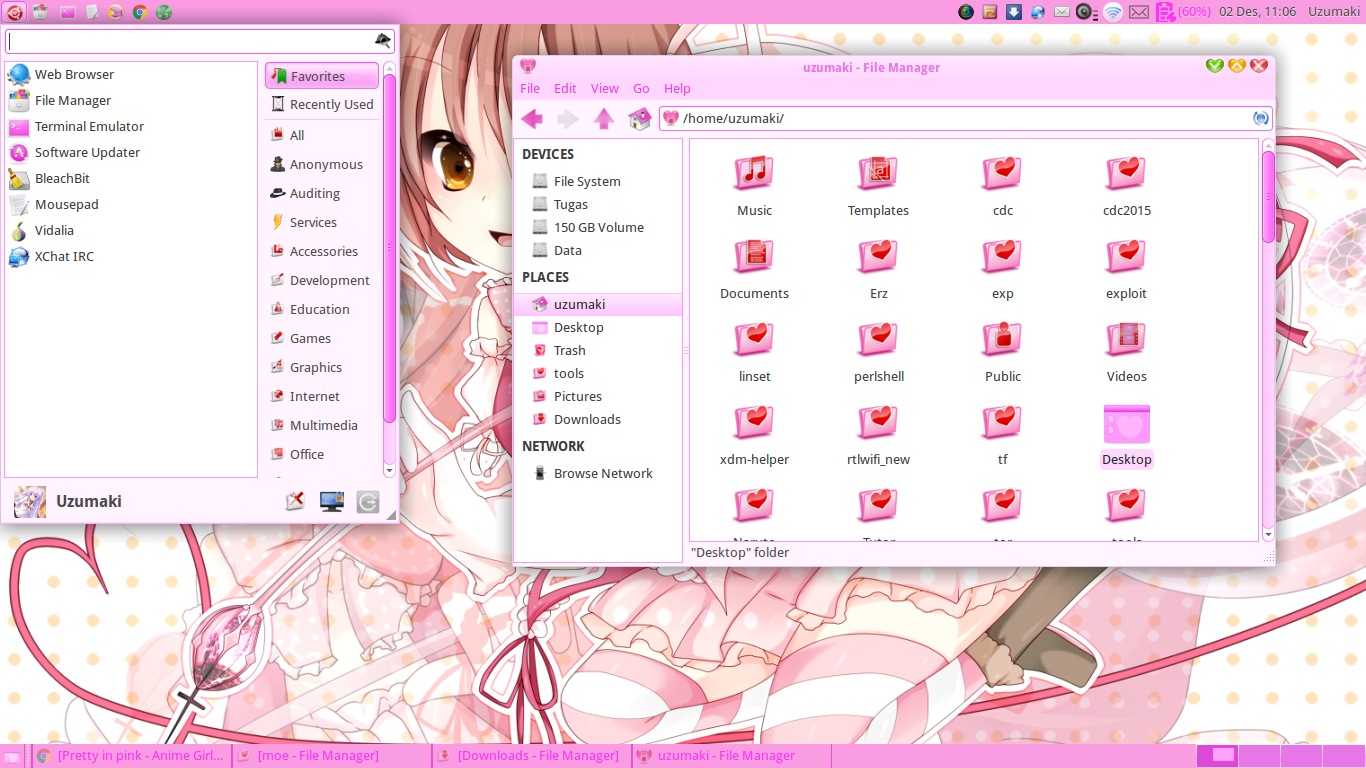Image resolution: width=1366 pixels, height=768 pixels.
Task: Log out using the power-arrow icon
Action: point(367,501)
